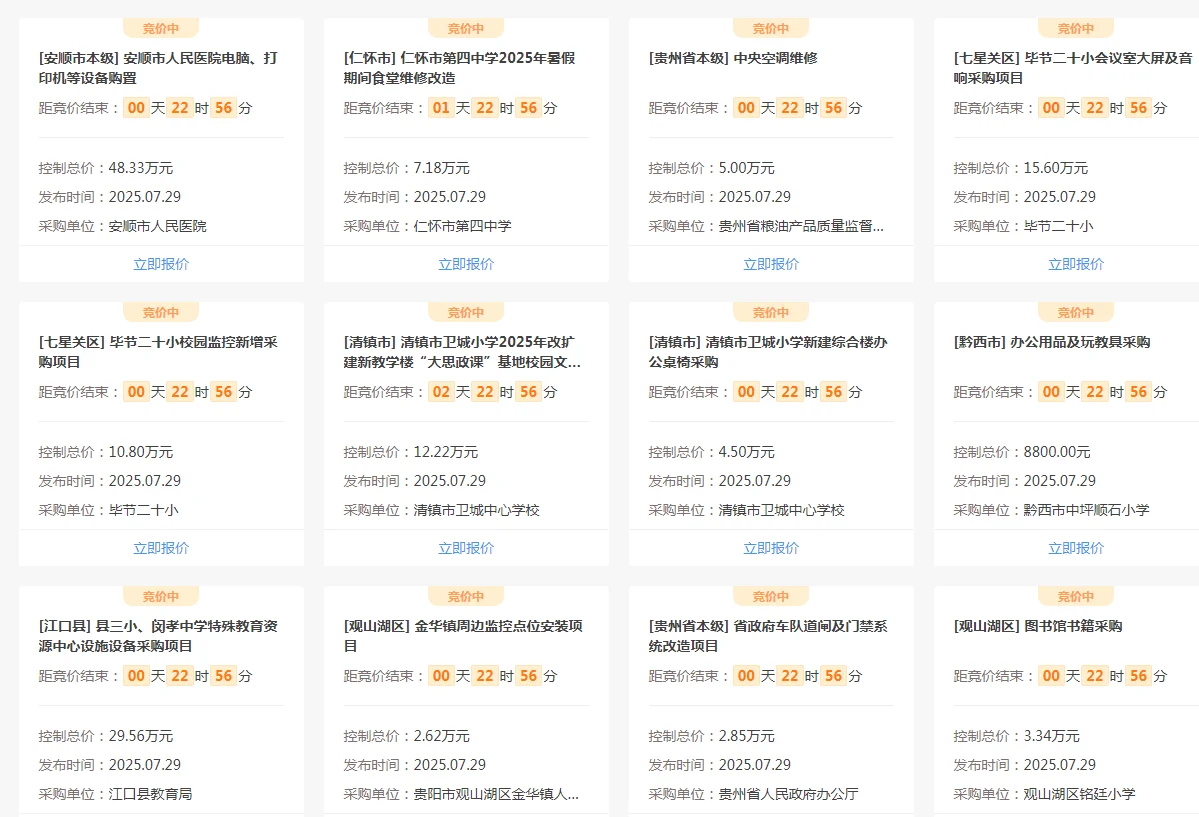
Task: Click 立即报价 for 清镇市卫城小学大思政课基地项目
Action: click(465, 547)
